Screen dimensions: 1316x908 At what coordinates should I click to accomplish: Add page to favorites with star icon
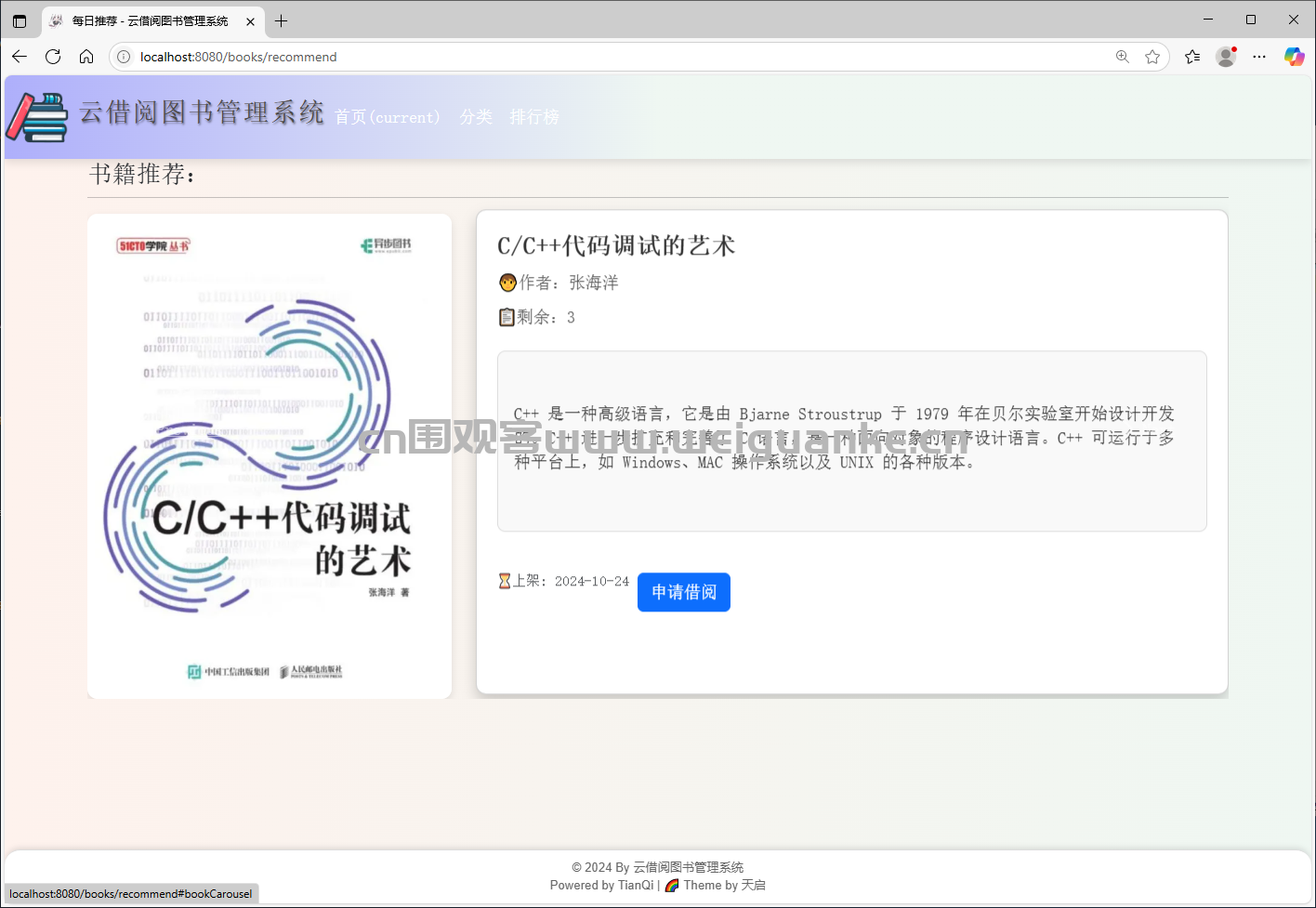tap(1152, 57)
